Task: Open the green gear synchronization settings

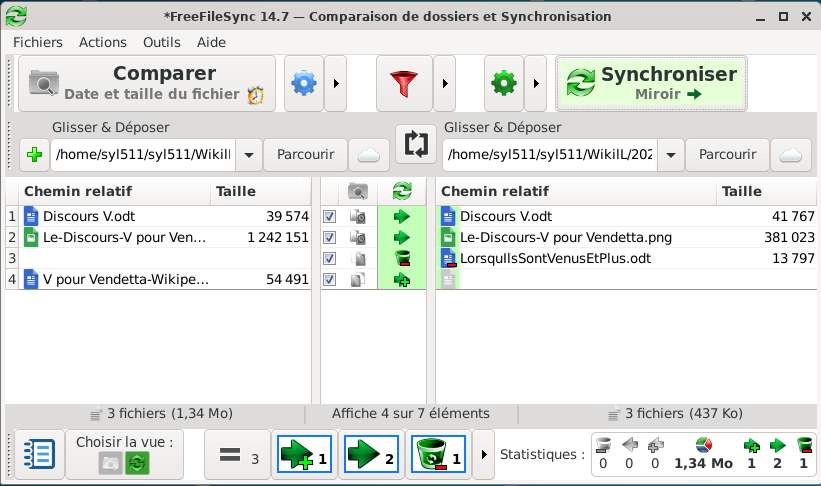Action: coord(503,84)
